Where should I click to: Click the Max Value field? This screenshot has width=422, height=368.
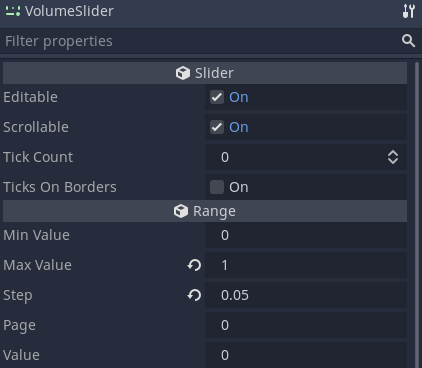pos(306,265)
